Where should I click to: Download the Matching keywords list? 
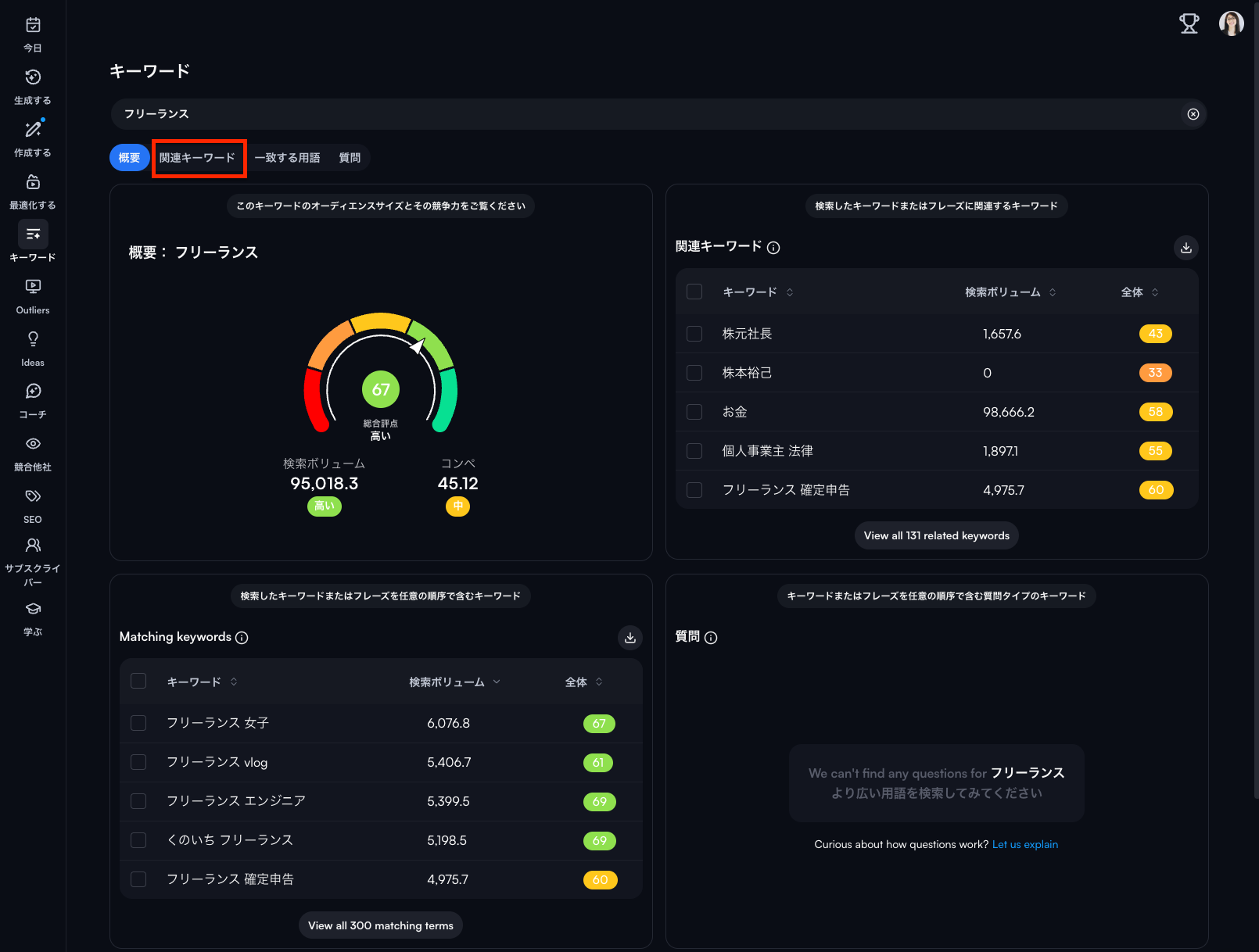click(x=630, y=638)
